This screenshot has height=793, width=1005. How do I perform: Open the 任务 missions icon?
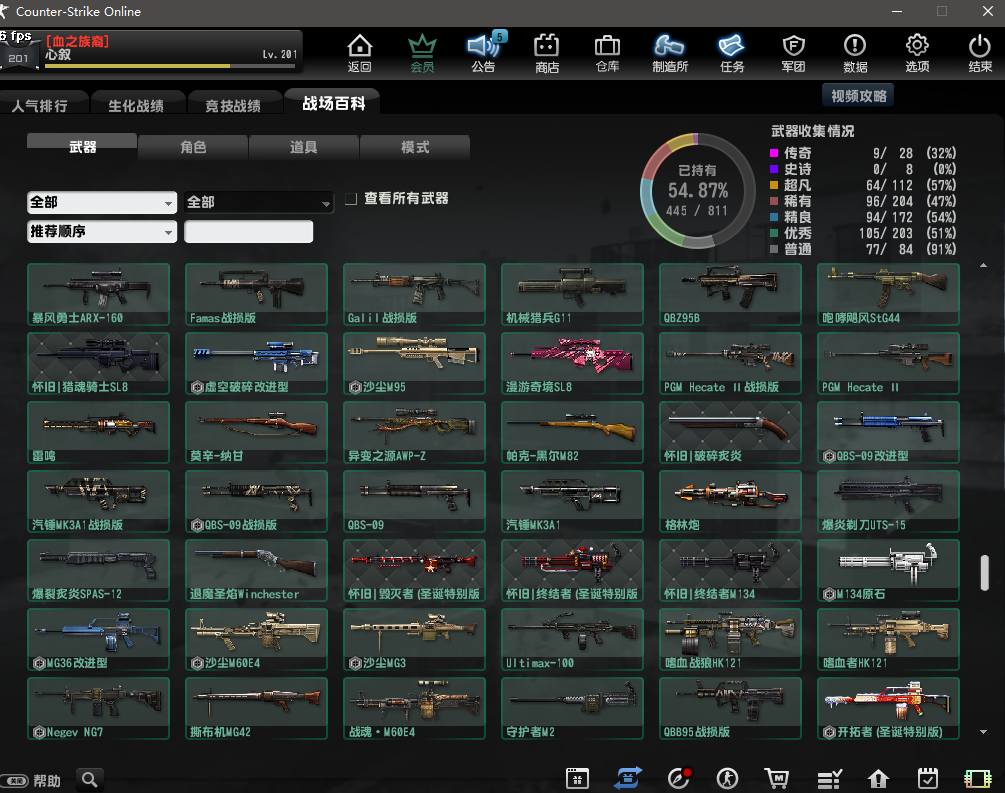click(x=731, y=53)
